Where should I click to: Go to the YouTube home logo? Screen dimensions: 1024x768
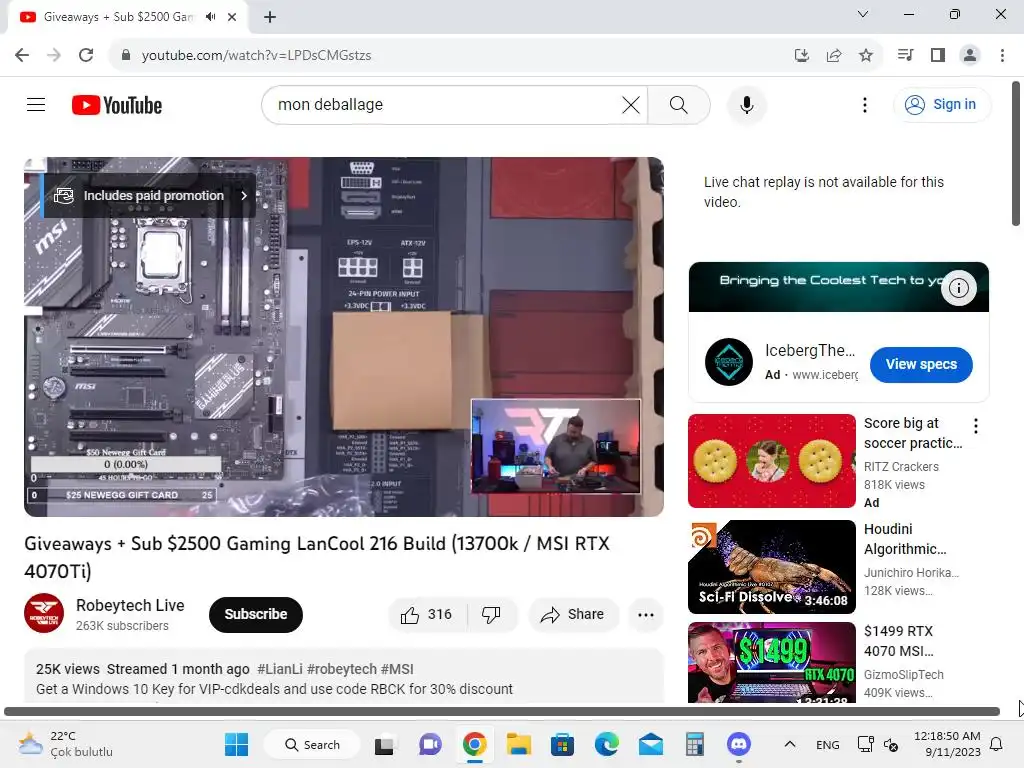(x=117, y=105)
